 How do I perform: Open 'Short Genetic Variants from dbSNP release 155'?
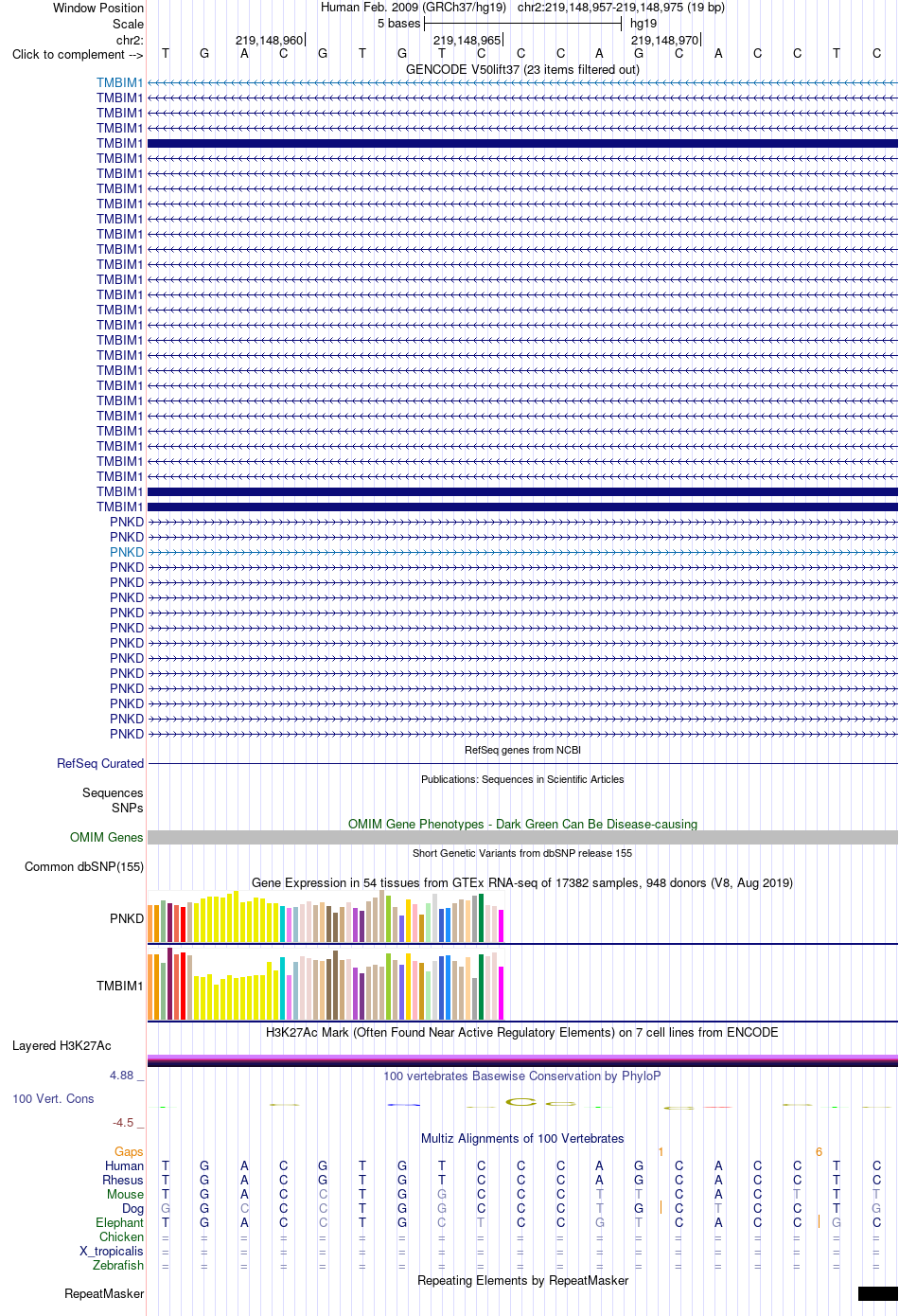tap(522, 853)
